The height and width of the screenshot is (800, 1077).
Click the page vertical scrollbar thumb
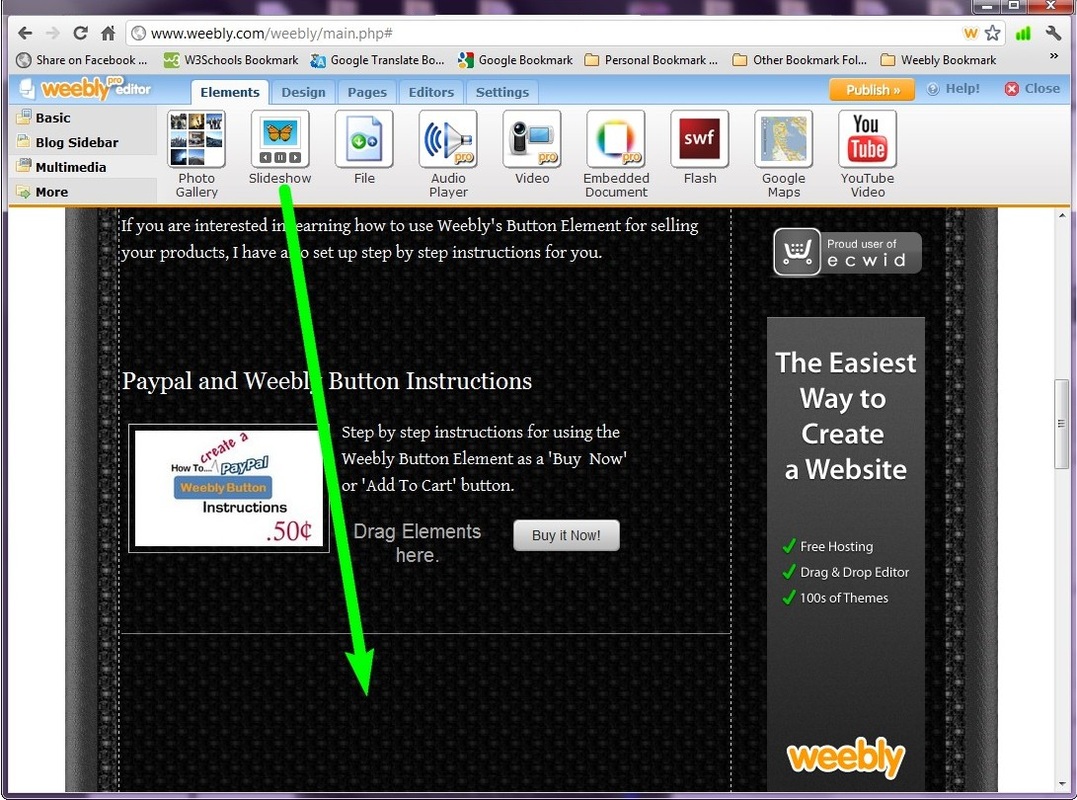coord(1062,424)
